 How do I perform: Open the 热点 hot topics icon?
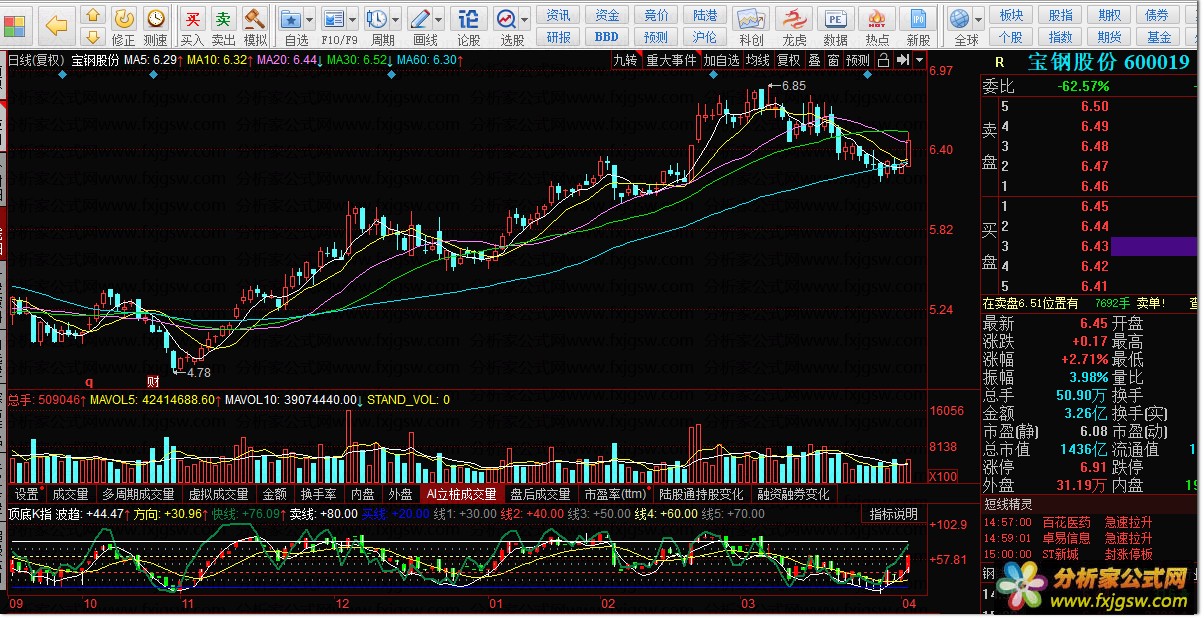[x=876, y=18]
